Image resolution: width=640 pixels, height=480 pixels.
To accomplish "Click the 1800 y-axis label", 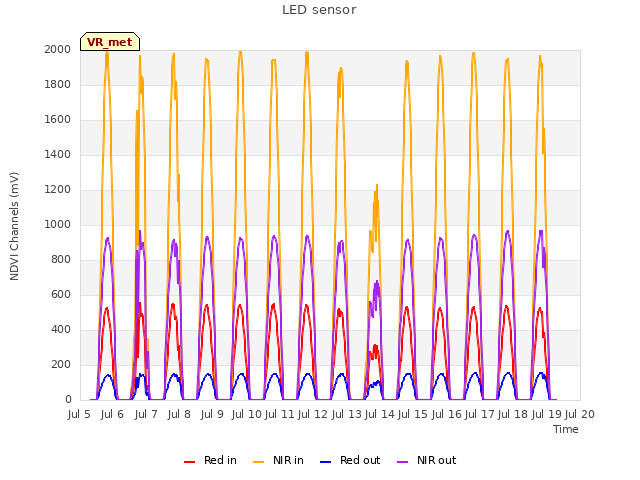I will 58,84.
